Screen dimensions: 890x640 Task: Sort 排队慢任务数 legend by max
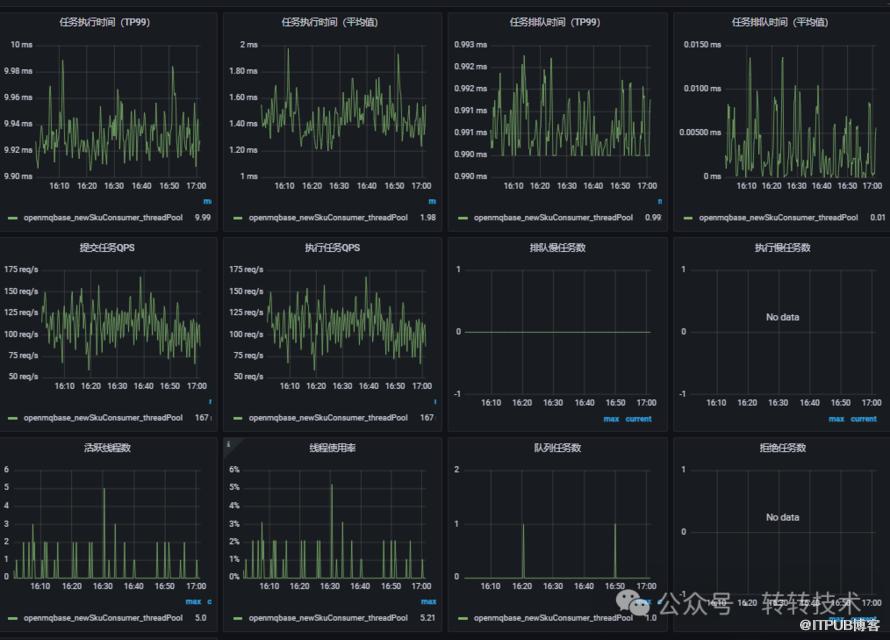(x=611, y=419)
